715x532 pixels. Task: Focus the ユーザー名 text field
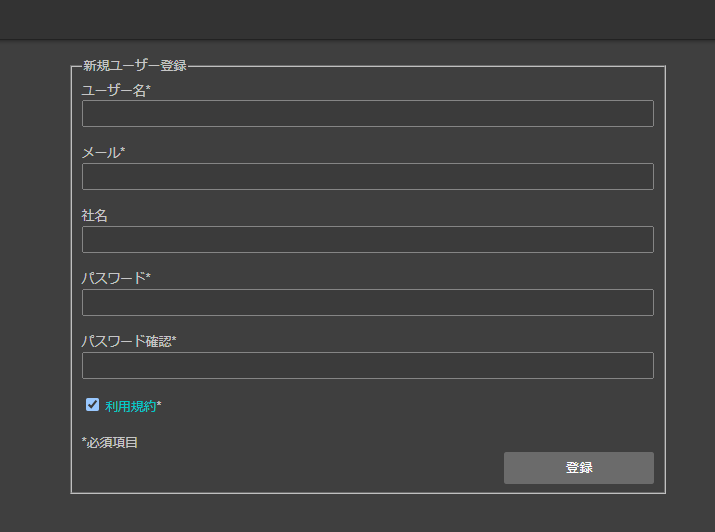point(368,114)
